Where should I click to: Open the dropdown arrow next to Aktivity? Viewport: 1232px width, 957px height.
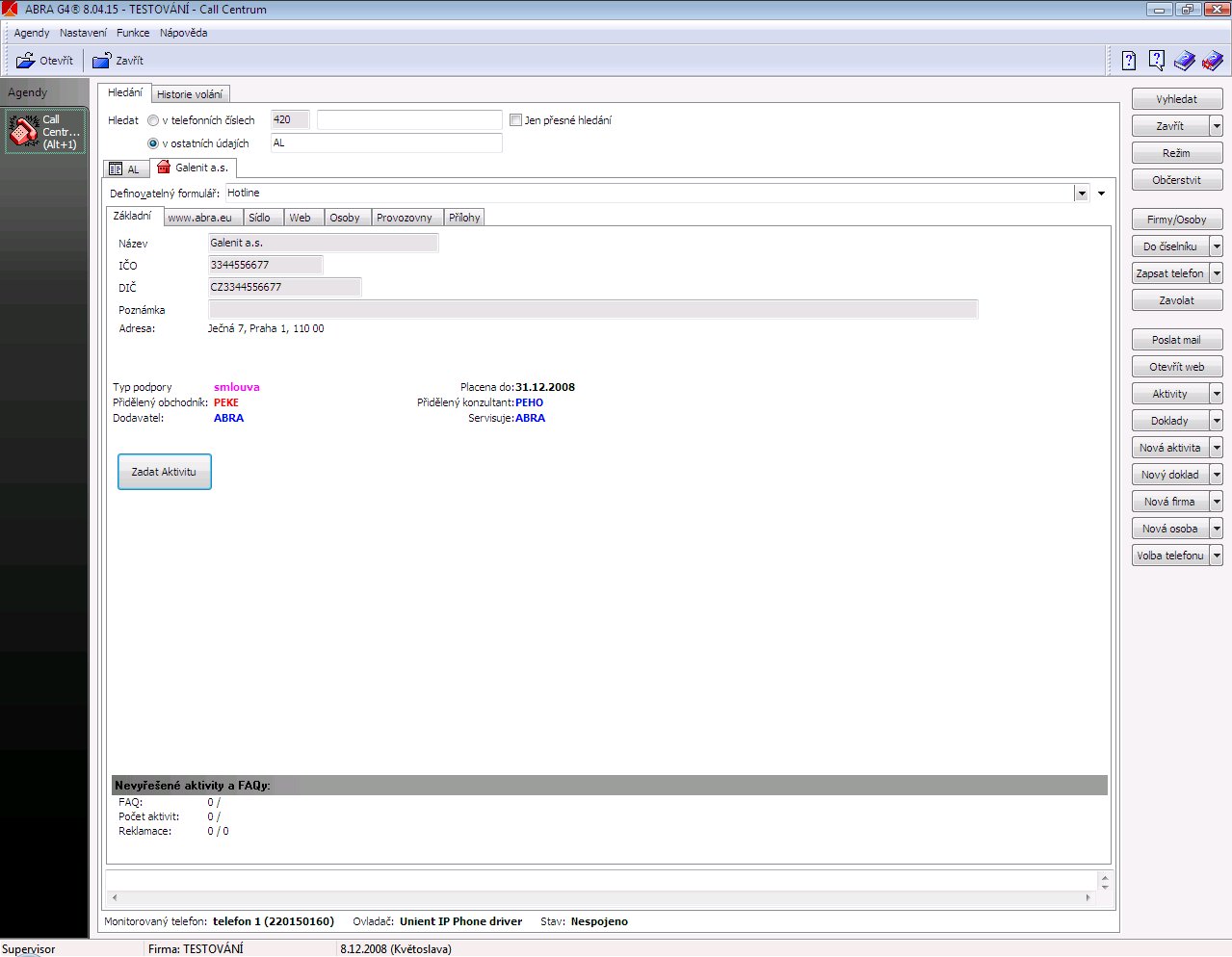(x=1217, y=394)
